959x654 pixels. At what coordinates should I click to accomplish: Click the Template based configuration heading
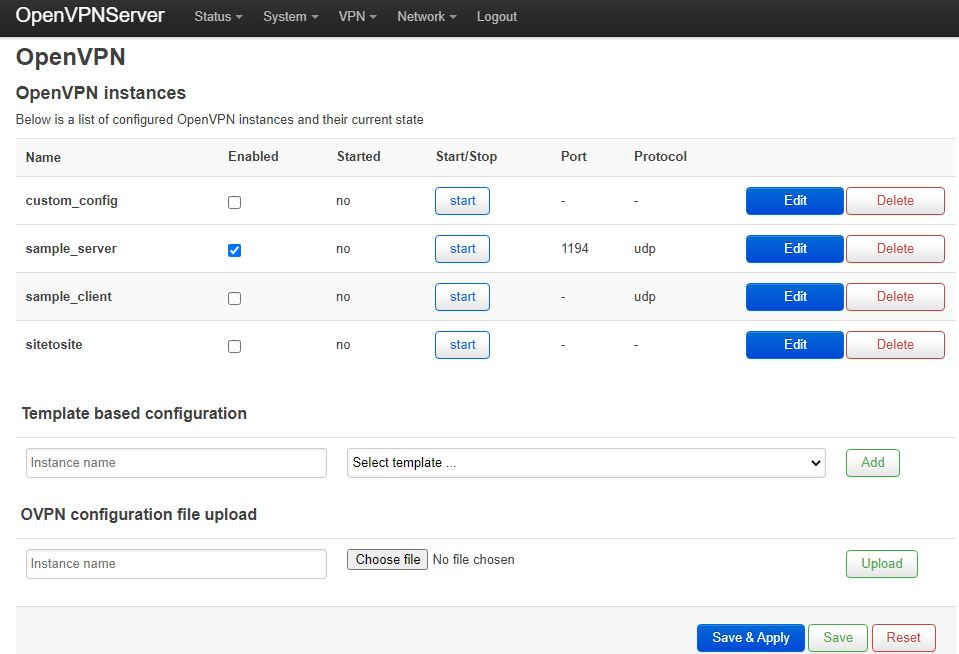pyautogui.click(x=135, y=414)
